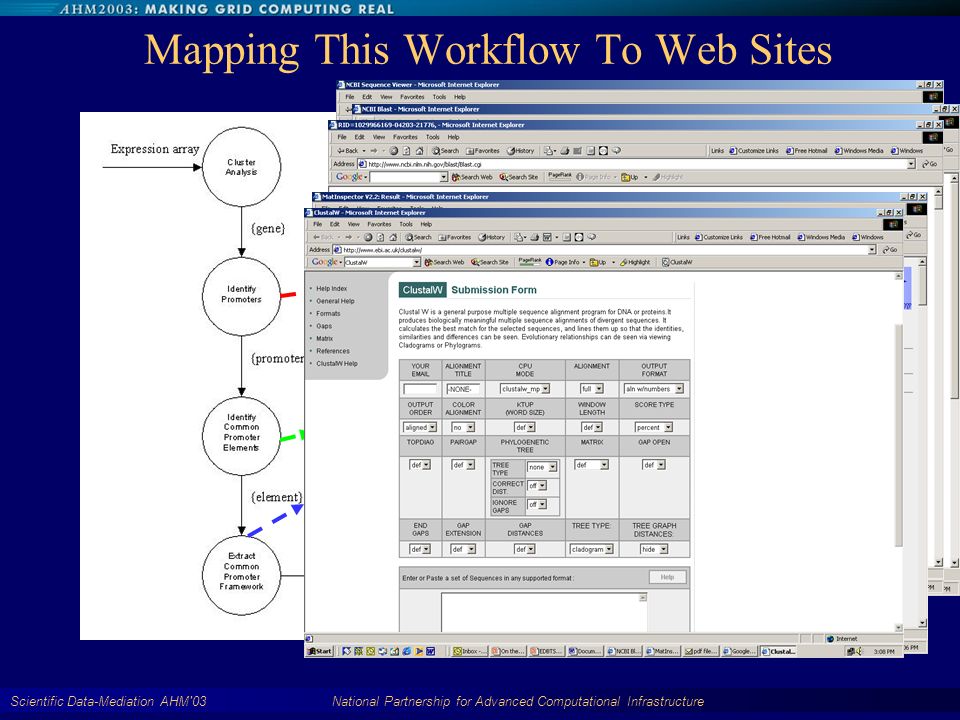Click the Formats sidebar link
Screen dimensions: 960x720
pos(328,313)
